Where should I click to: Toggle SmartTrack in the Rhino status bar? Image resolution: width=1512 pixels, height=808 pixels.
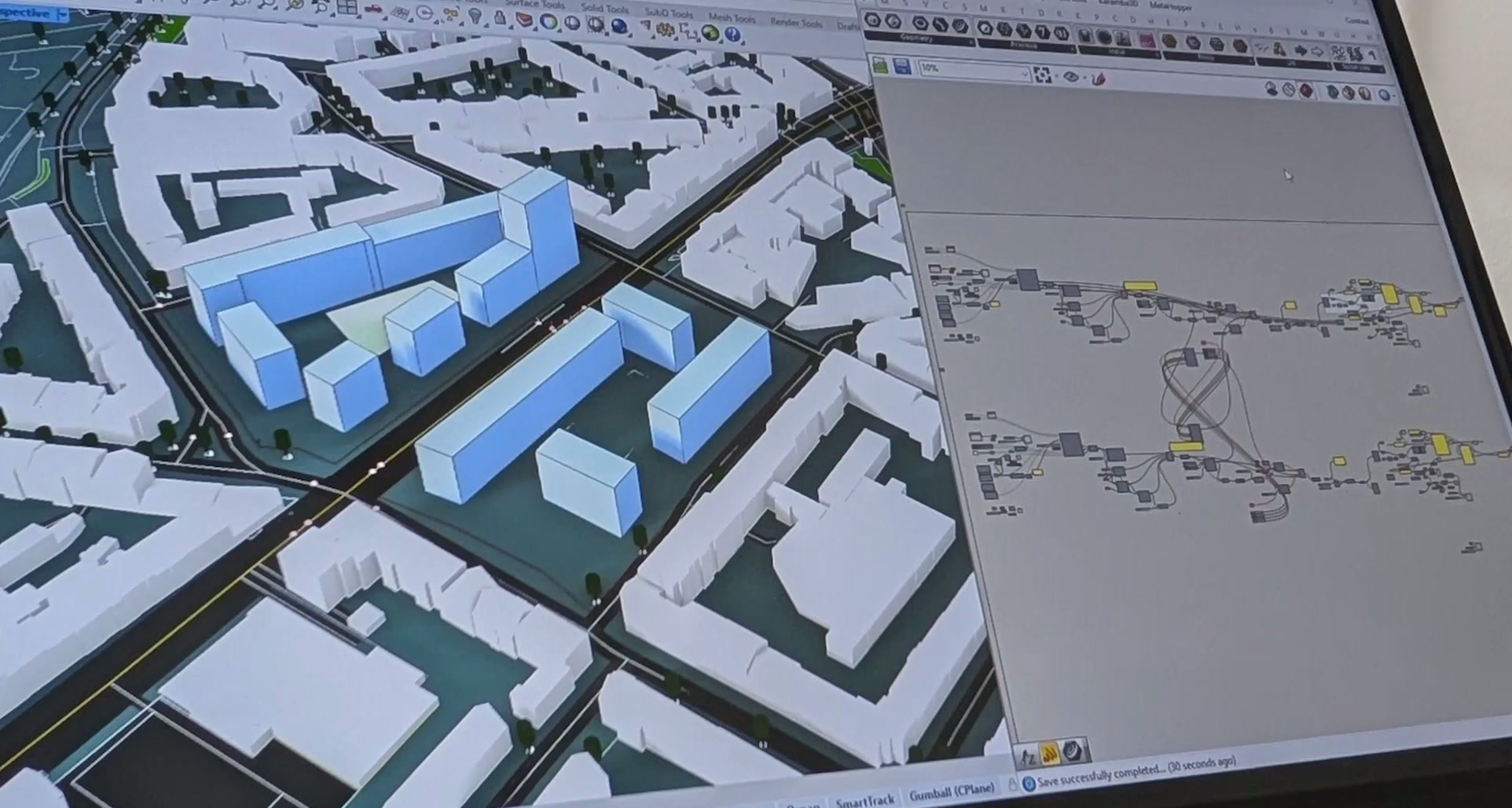864,801
